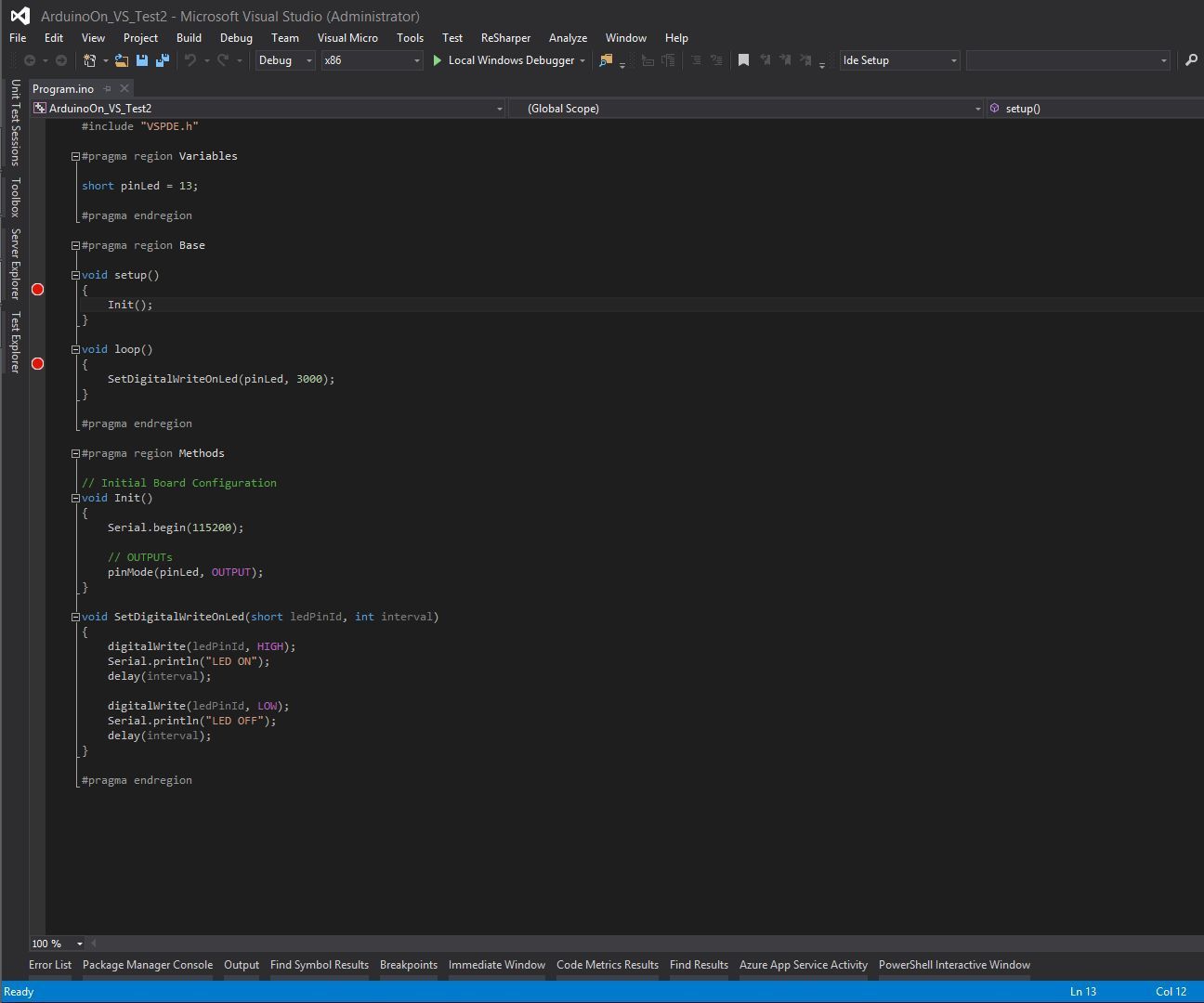
Task: Start debugging with green play icon
Action: tap(438, 60)
